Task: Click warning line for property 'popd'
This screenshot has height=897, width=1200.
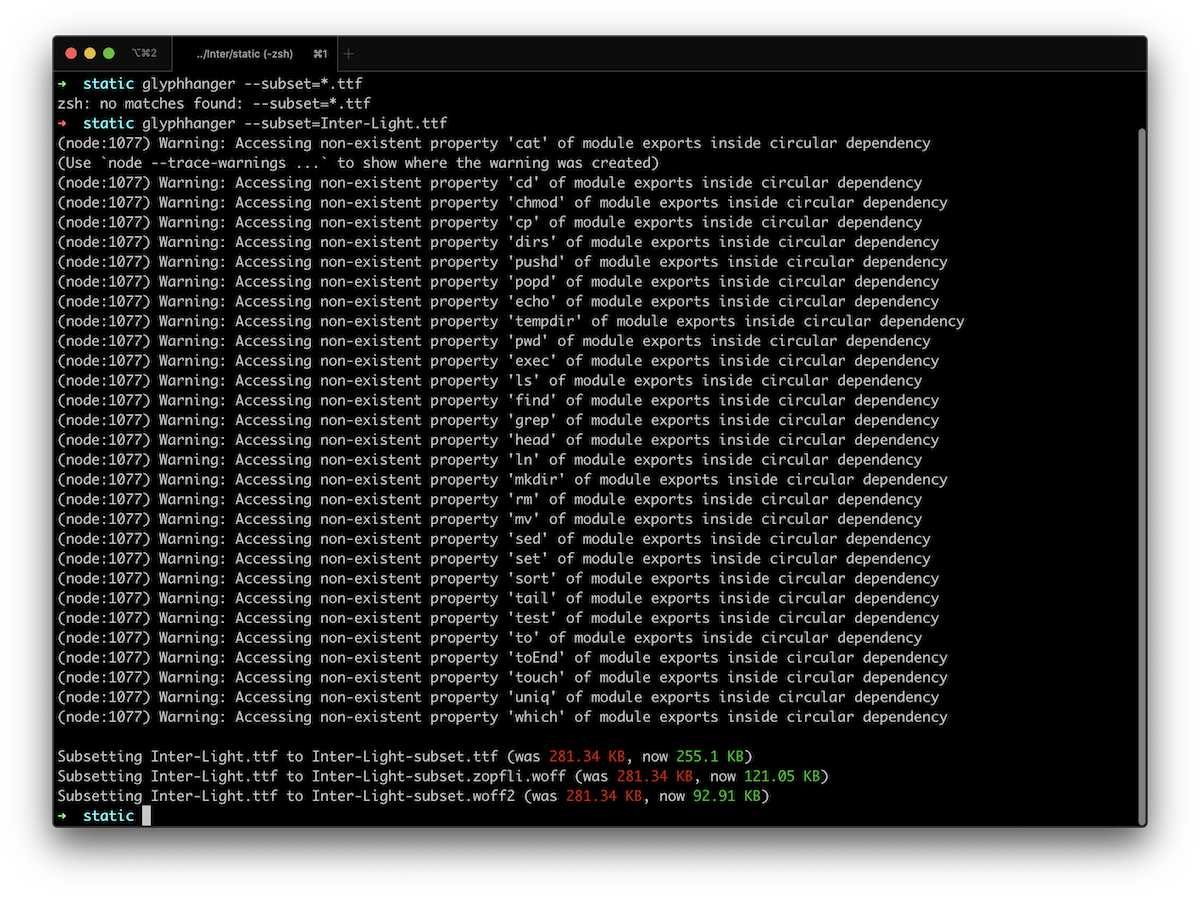Action: pos(498,282)
